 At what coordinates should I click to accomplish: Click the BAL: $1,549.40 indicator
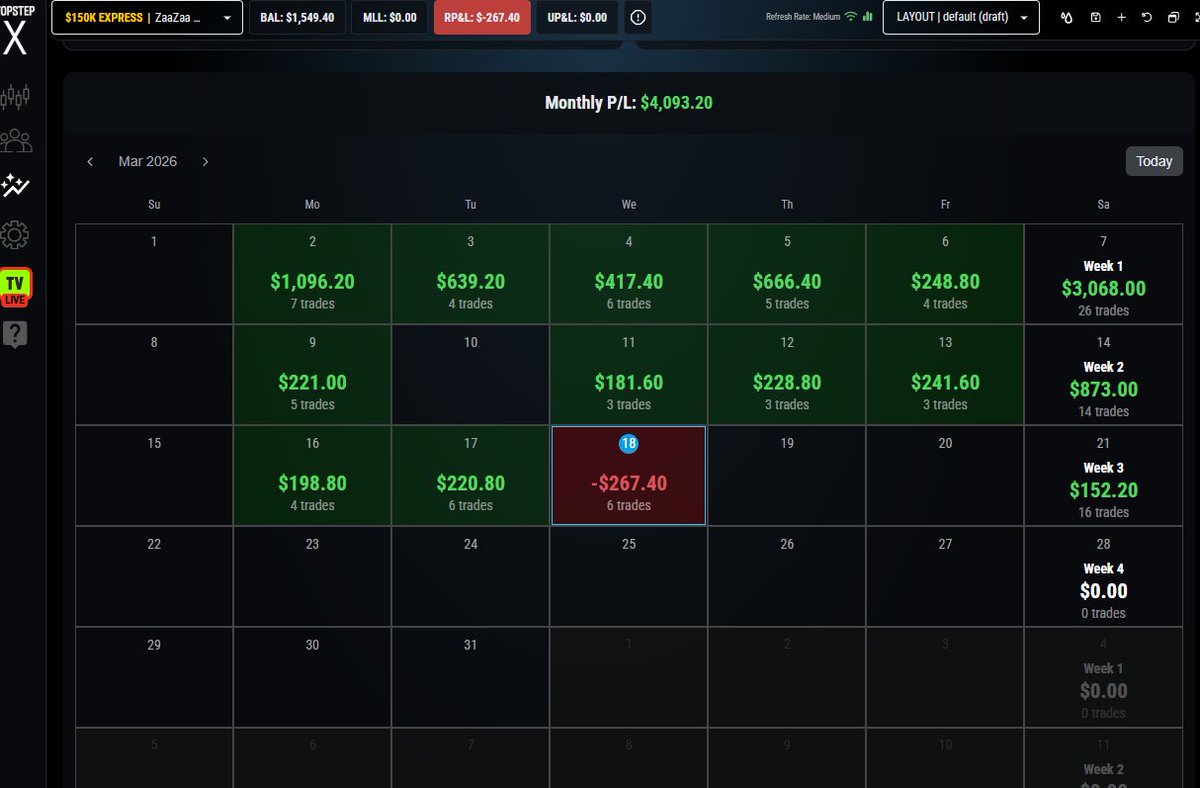point(297,17)
